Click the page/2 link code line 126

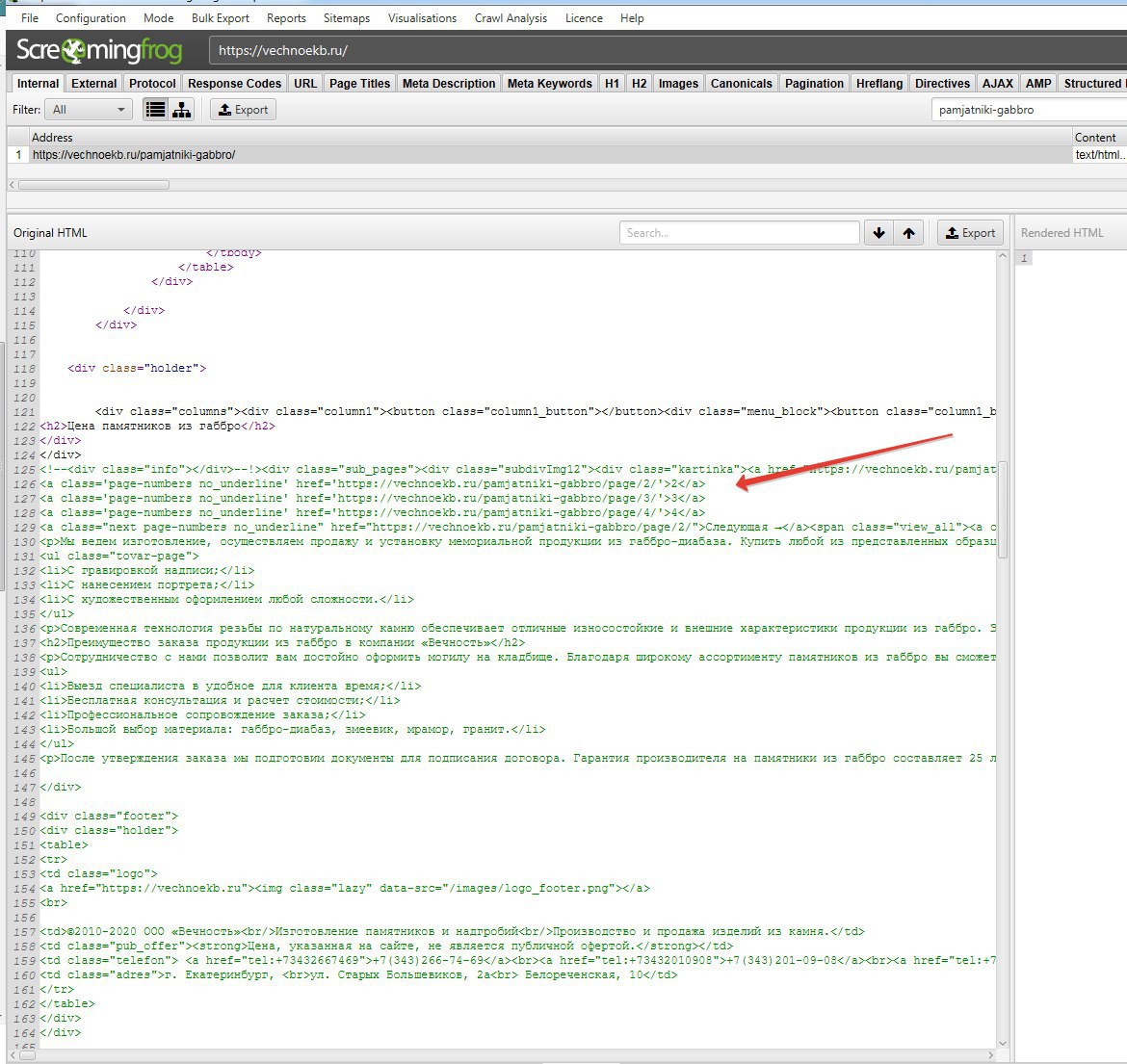pyautogui.click(x=373, y=483)
